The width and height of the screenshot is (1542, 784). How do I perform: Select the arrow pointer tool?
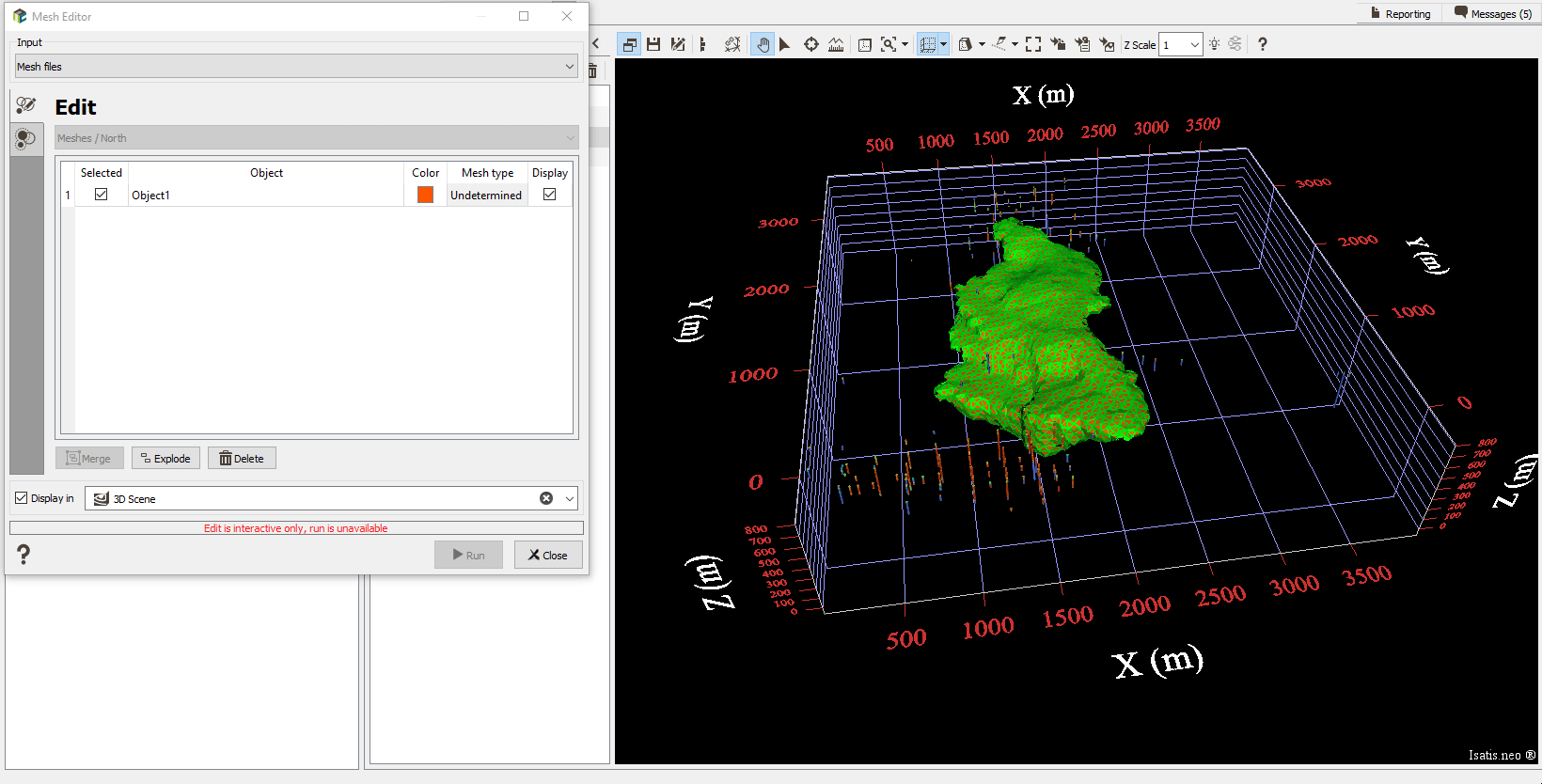tap(785, 44)
